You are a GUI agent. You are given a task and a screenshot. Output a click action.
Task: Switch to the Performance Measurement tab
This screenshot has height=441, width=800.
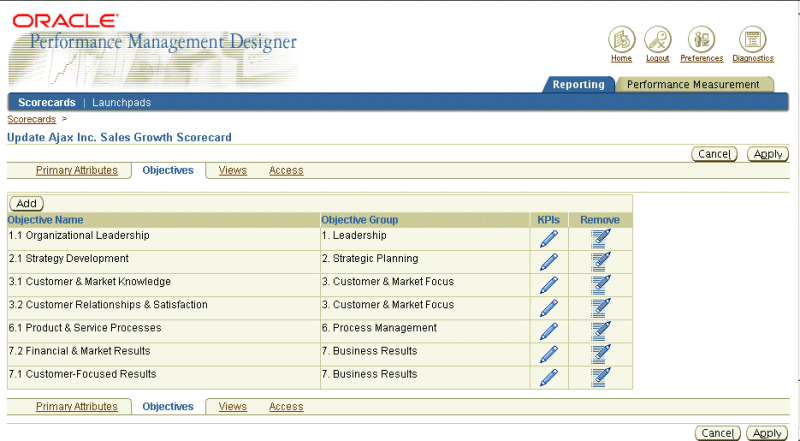tap(693, 85)
